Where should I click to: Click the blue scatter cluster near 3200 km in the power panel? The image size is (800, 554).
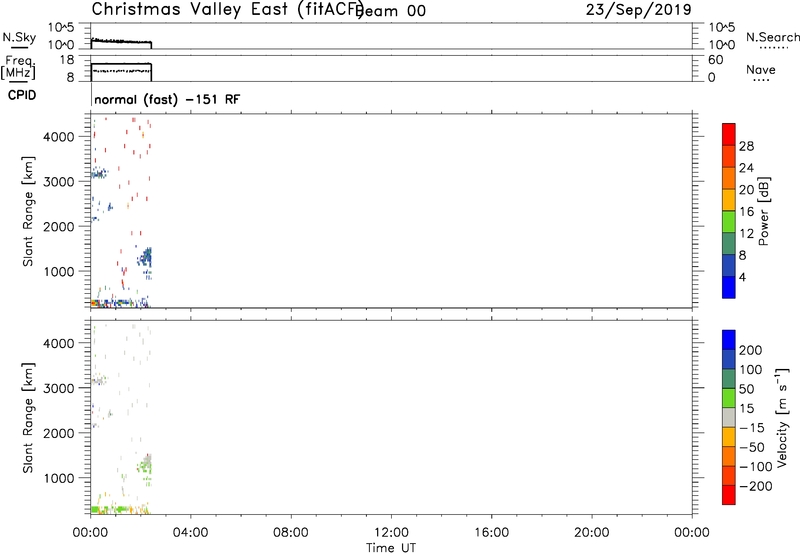(x=99, y=173)
